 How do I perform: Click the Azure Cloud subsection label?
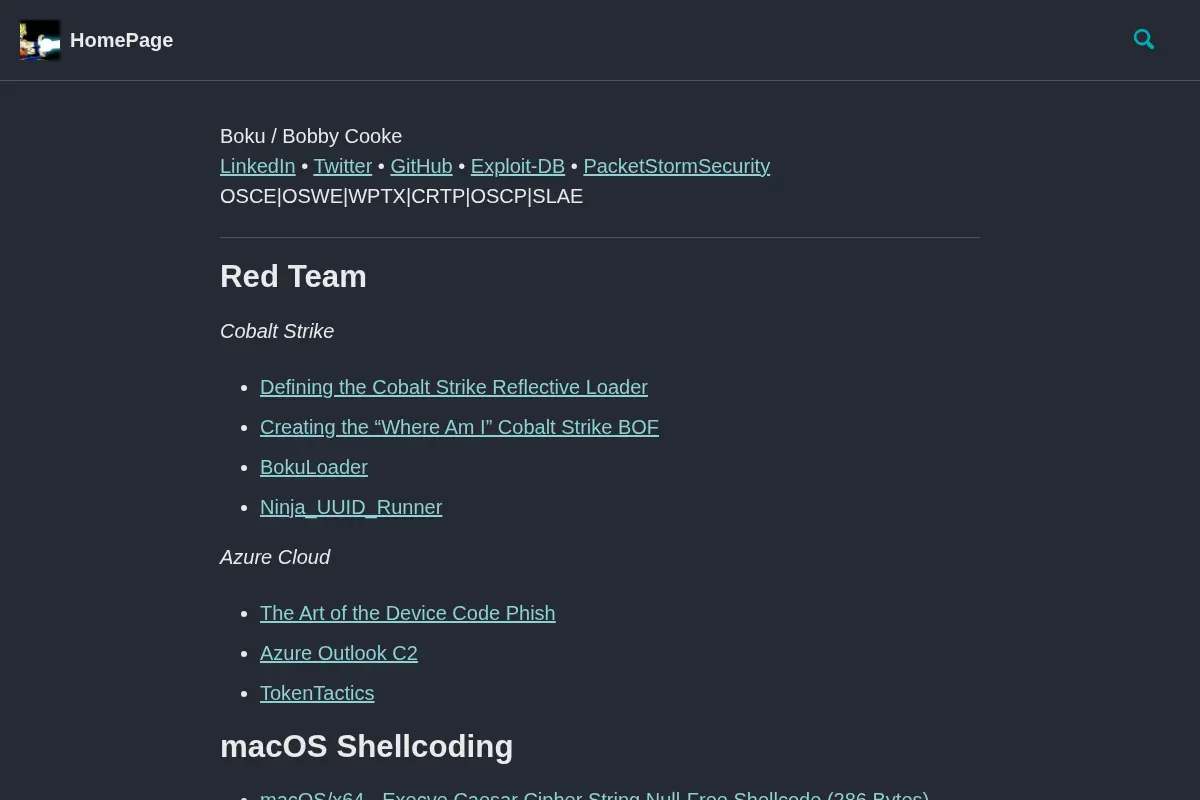[275, 557]
